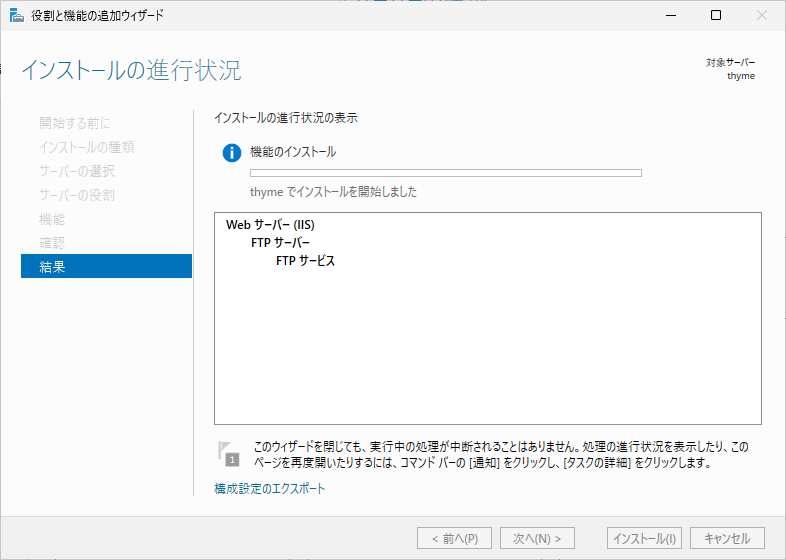The image size is (786, 560).
Task: Click the FTP サーバー entry
Action: pos(280,243)
